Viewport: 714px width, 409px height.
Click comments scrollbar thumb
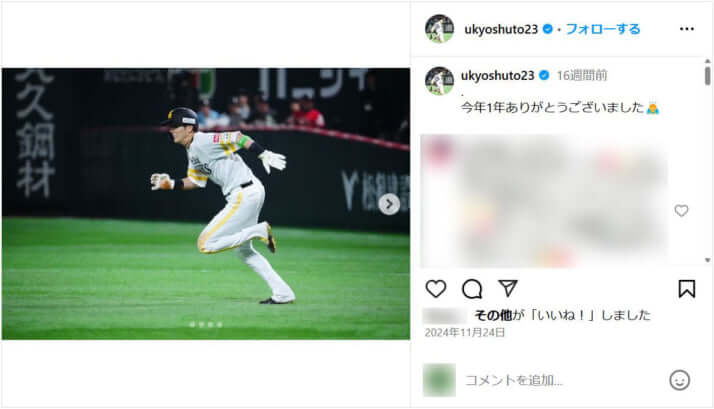pos(707,76)
